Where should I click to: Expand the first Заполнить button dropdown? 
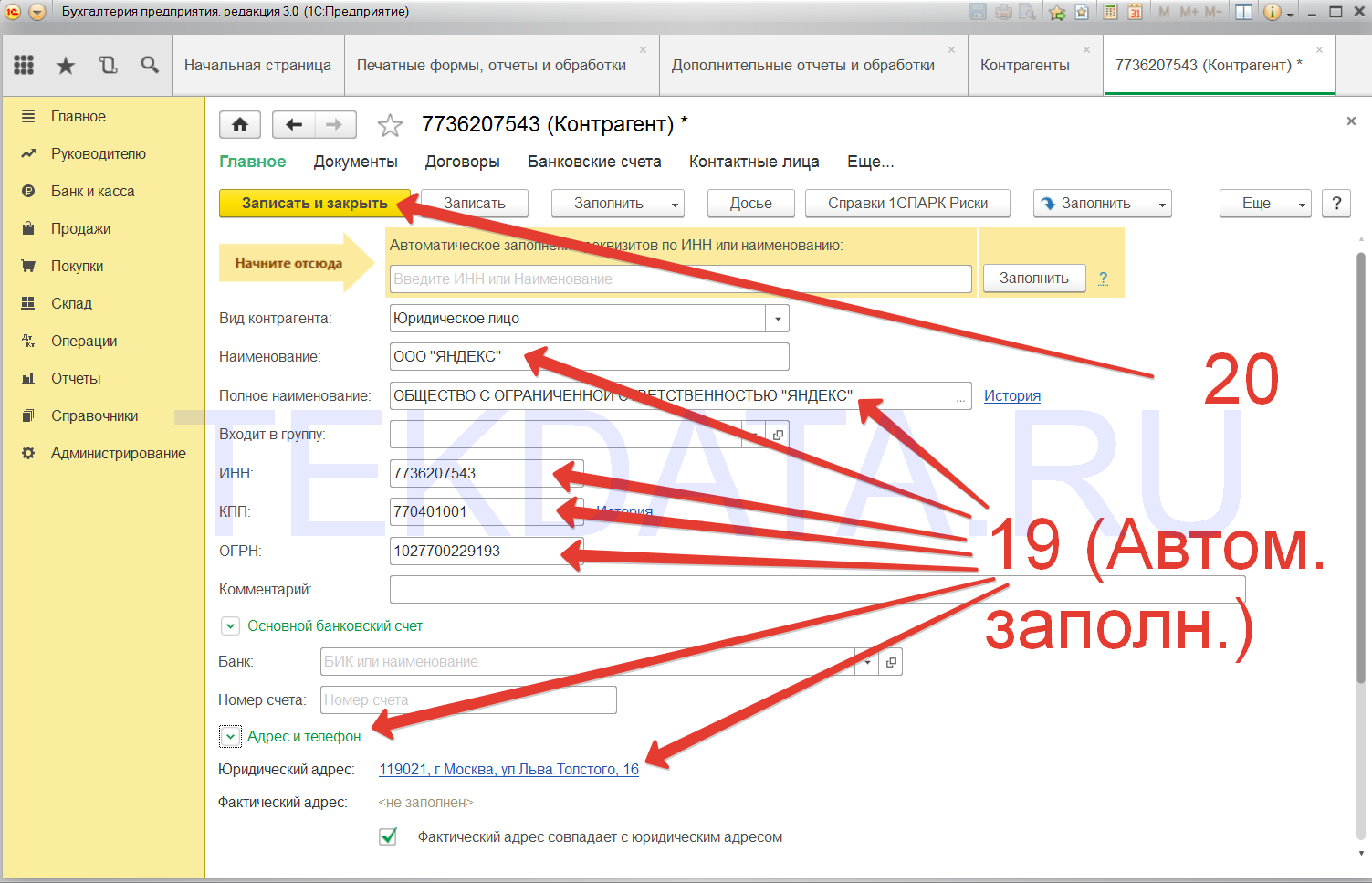tap(675, 205)
